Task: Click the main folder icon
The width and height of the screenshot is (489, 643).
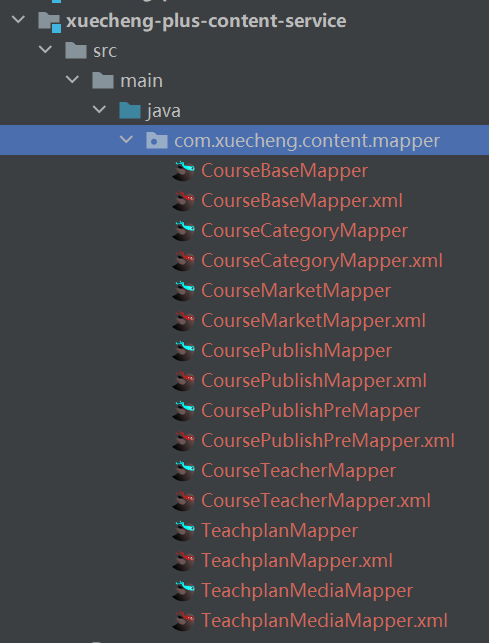Action: [x=103, y=81]
